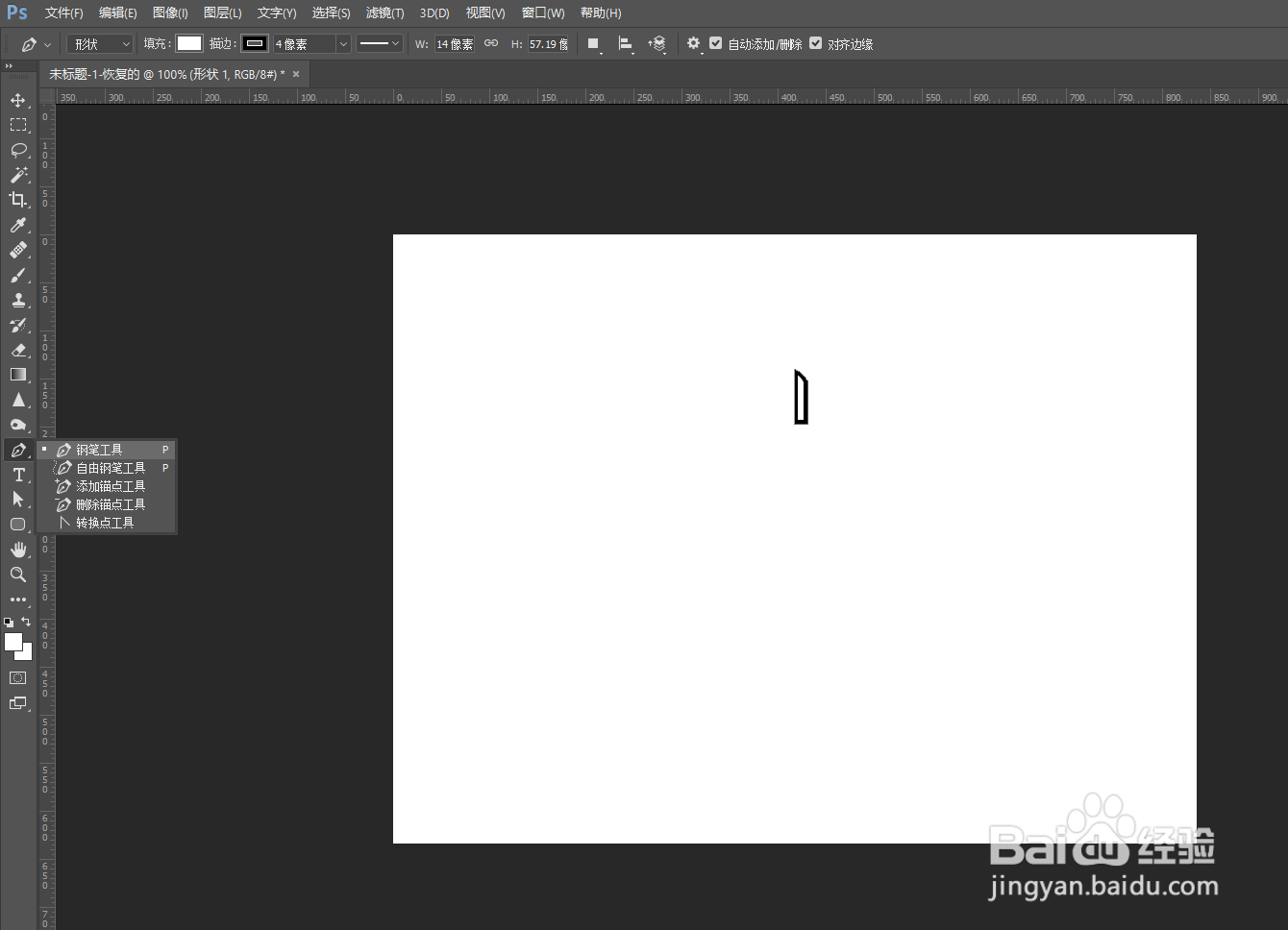Select the Sponge tool

[x=18, y=425]
